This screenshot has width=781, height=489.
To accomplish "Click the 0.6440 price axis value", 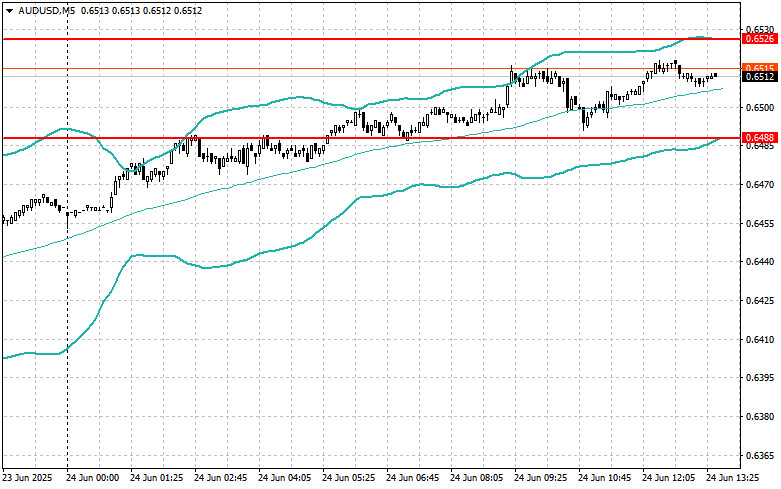I will click(x=760, y=262).
